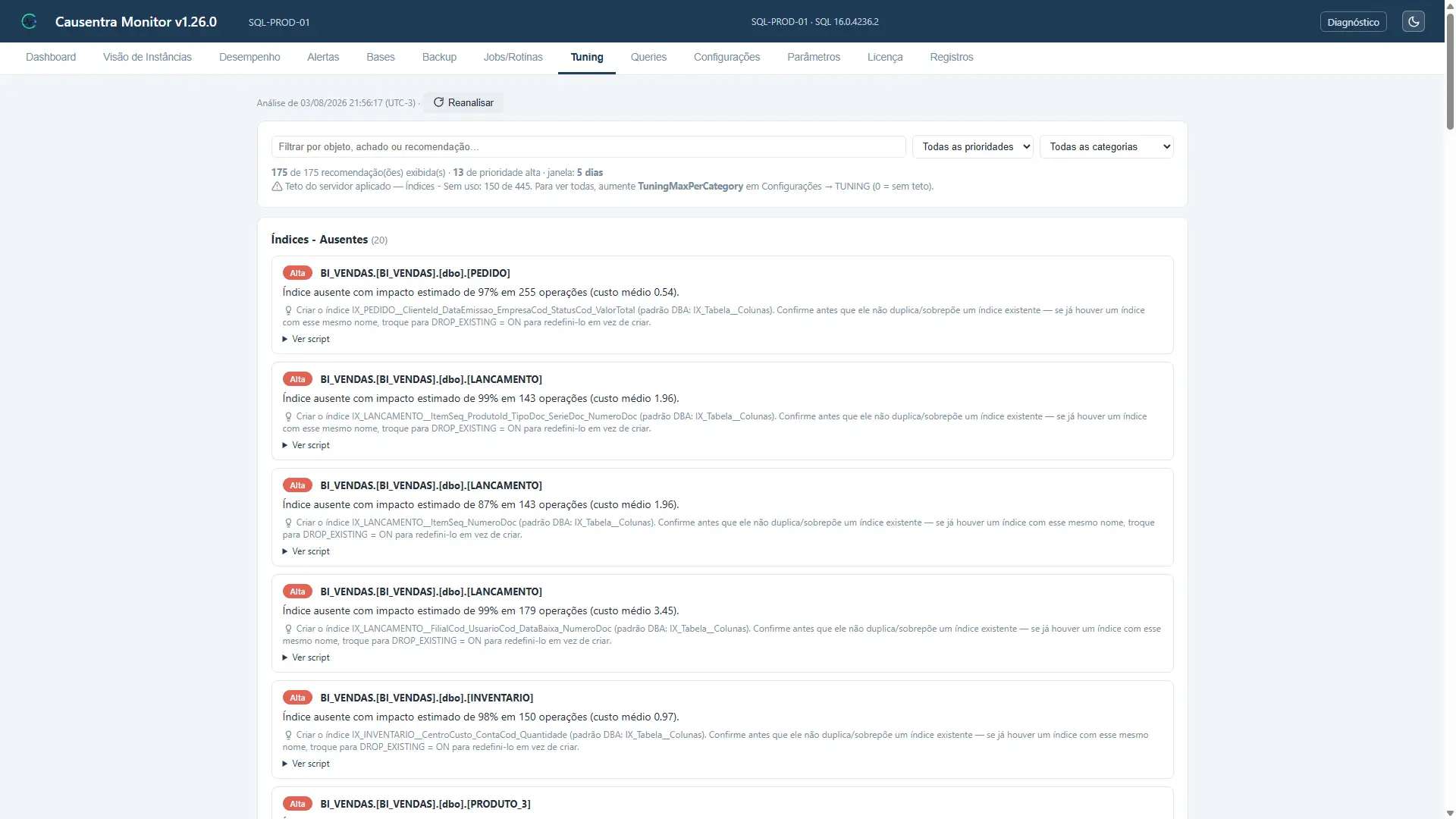The image size is (1456, 819).
Task: Open the Backup tab
Action: point(439,57)
